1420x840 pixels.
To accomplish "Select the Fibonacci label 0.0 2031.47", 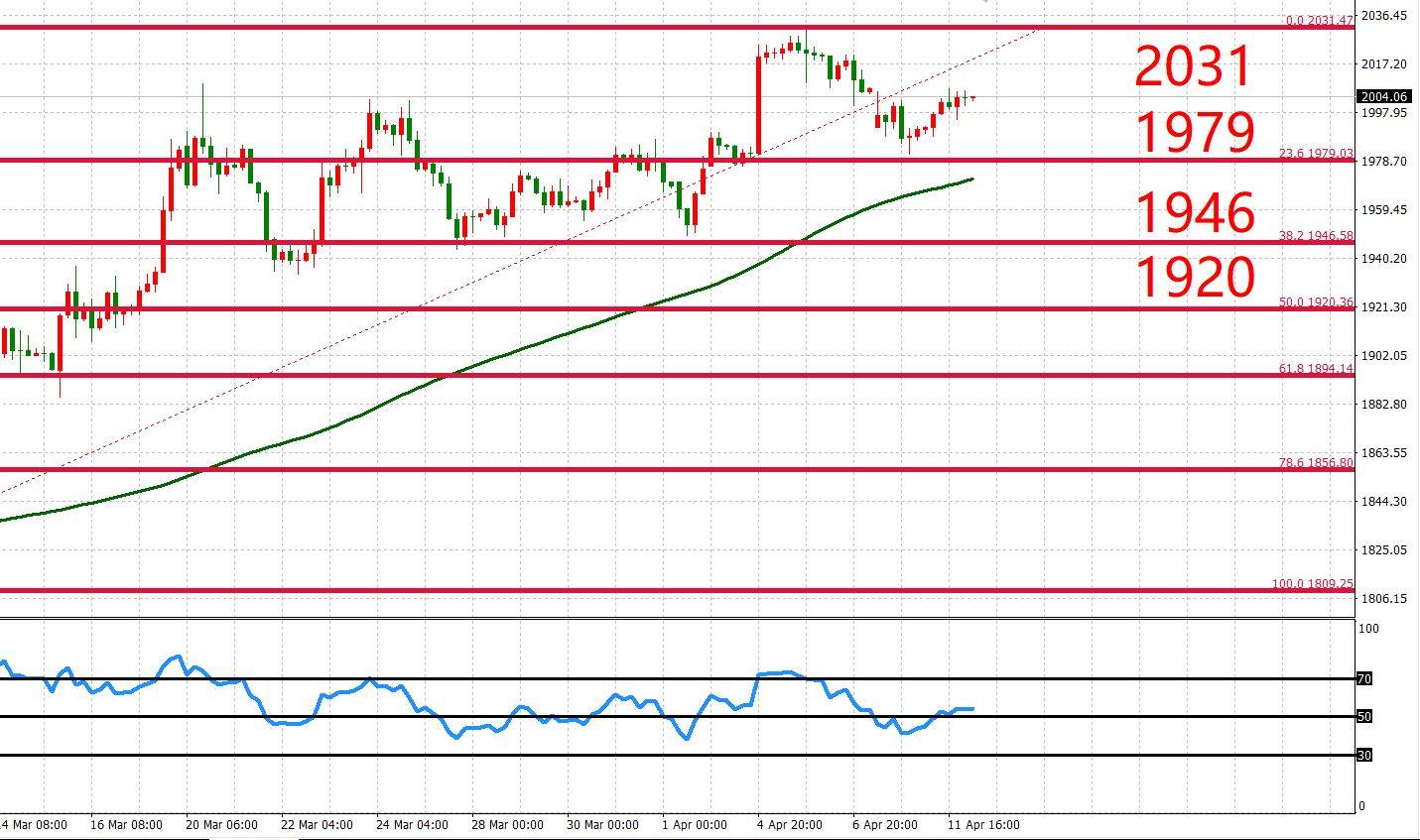I will [x=1319, y=20].
